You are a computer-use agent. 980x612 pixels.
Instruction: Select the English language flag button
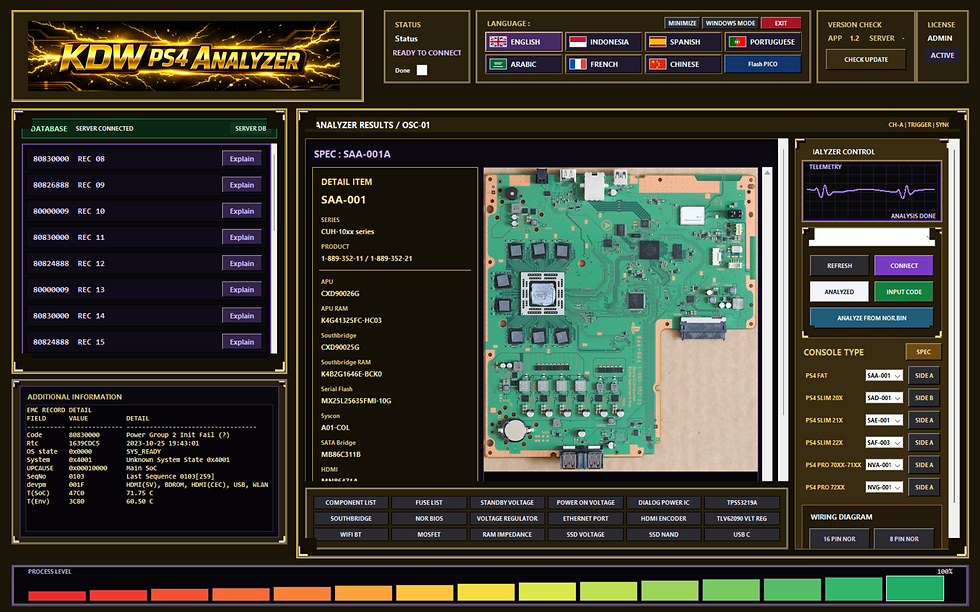point(524,42)
